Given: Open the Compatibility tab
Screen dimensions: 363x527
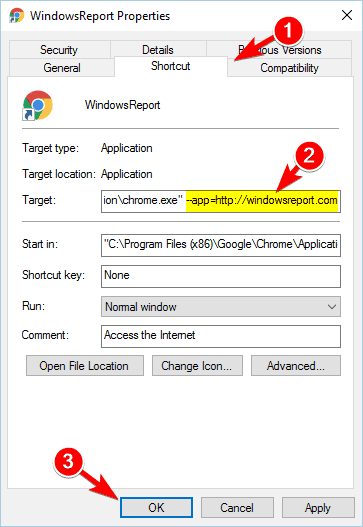Looking at the screenshot, I should [x=289, y=68].
